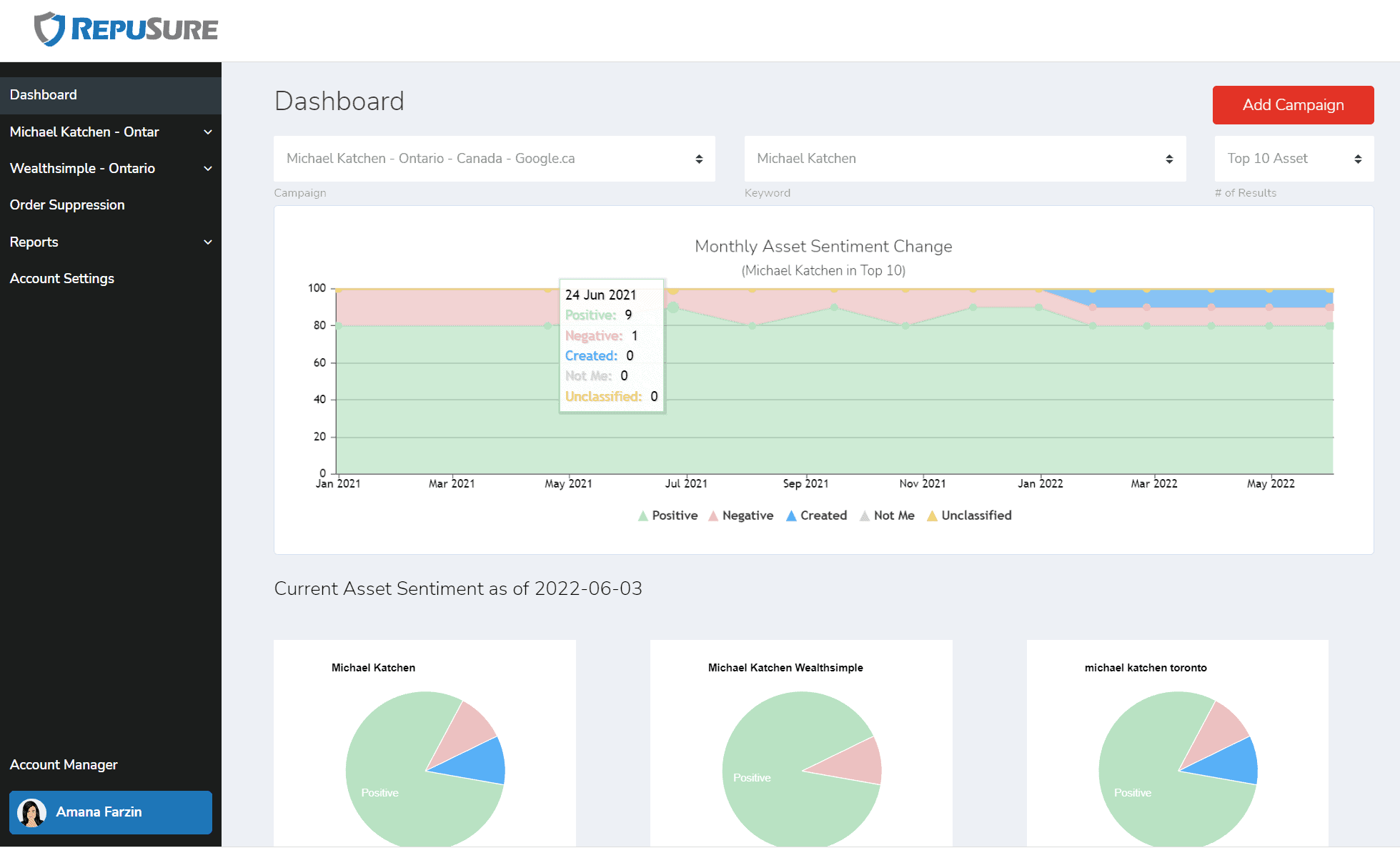Viewport: 1400px width, 853px height.
Task: Click the Not Me legend triangle icon
Action: (865, 516)
